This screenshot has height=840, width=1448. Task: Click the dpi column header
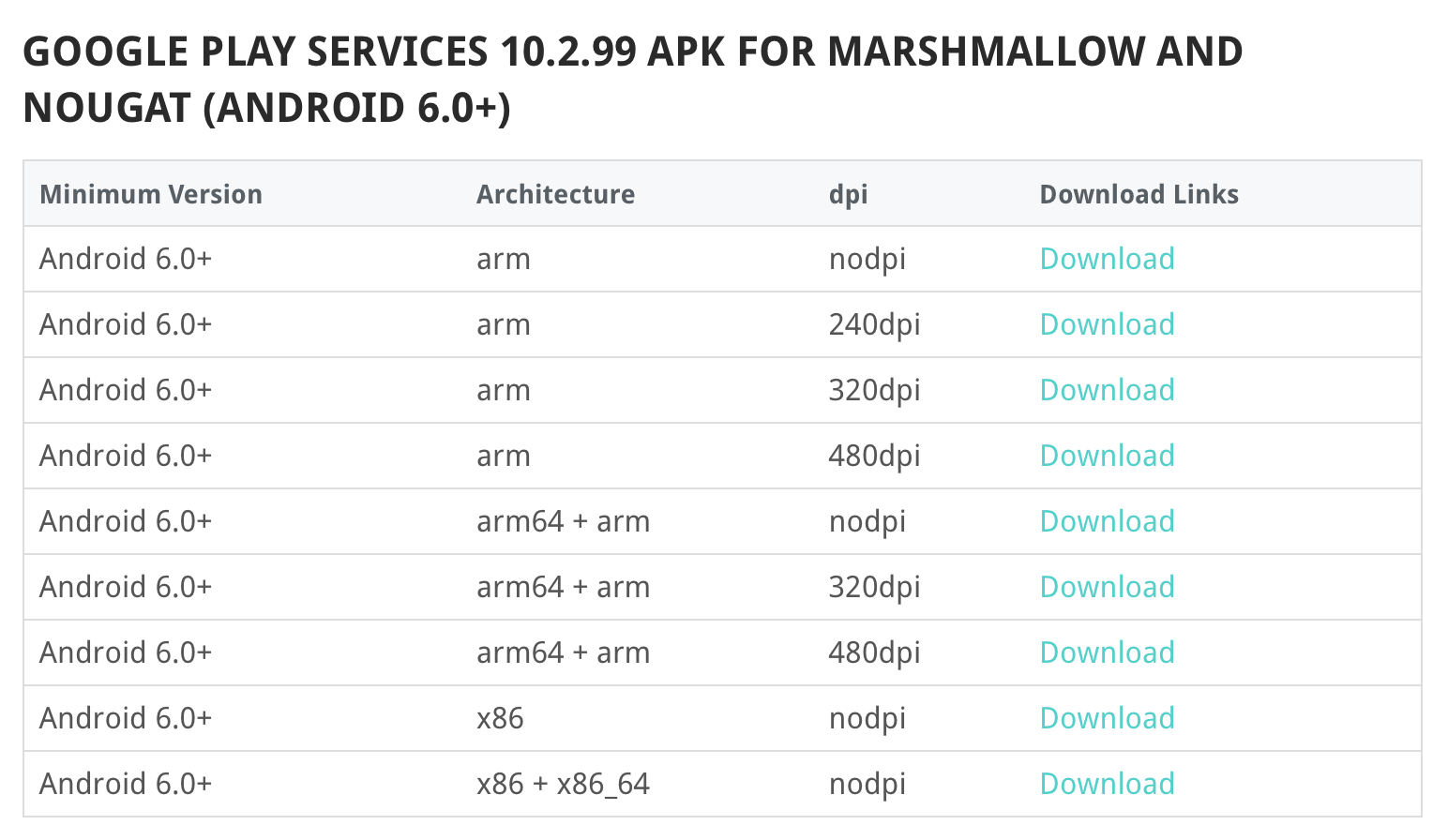(x=848, y=194)
